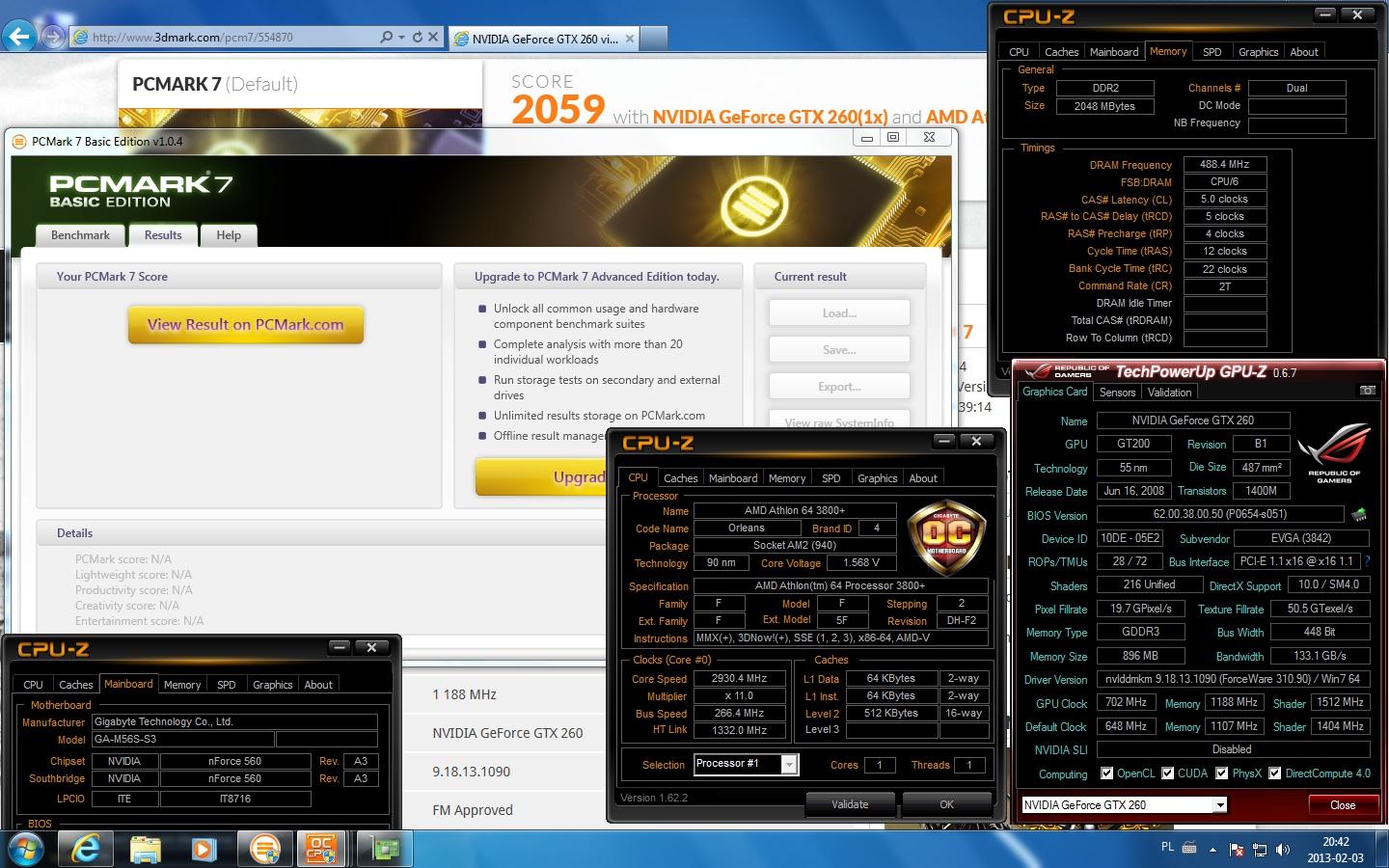Save the GPU BIOS using the chip icon
The width and height of the screenshot is (1389, 868).
1359,514
